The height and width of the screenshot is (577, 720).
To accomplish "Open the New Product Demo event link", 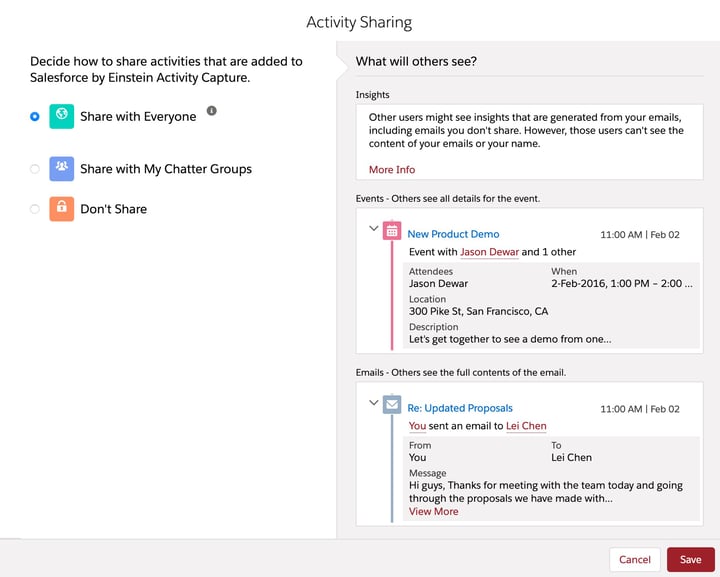I will (453, 234).
